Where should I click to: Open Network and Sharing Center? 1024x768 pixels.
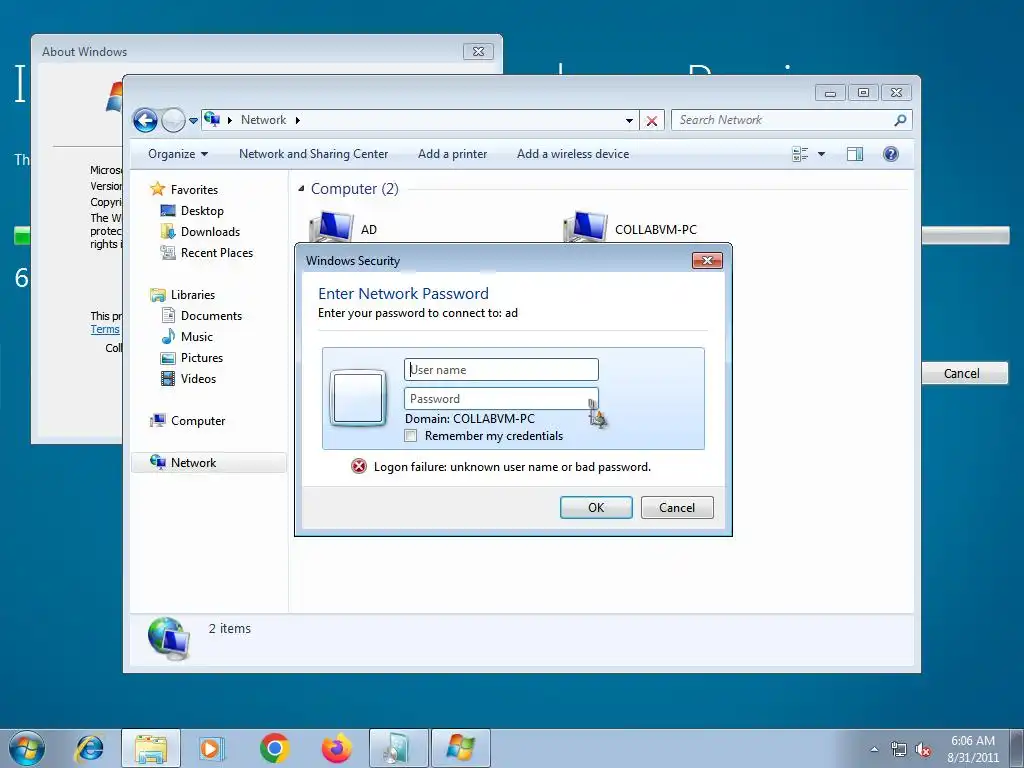[313, 154]
